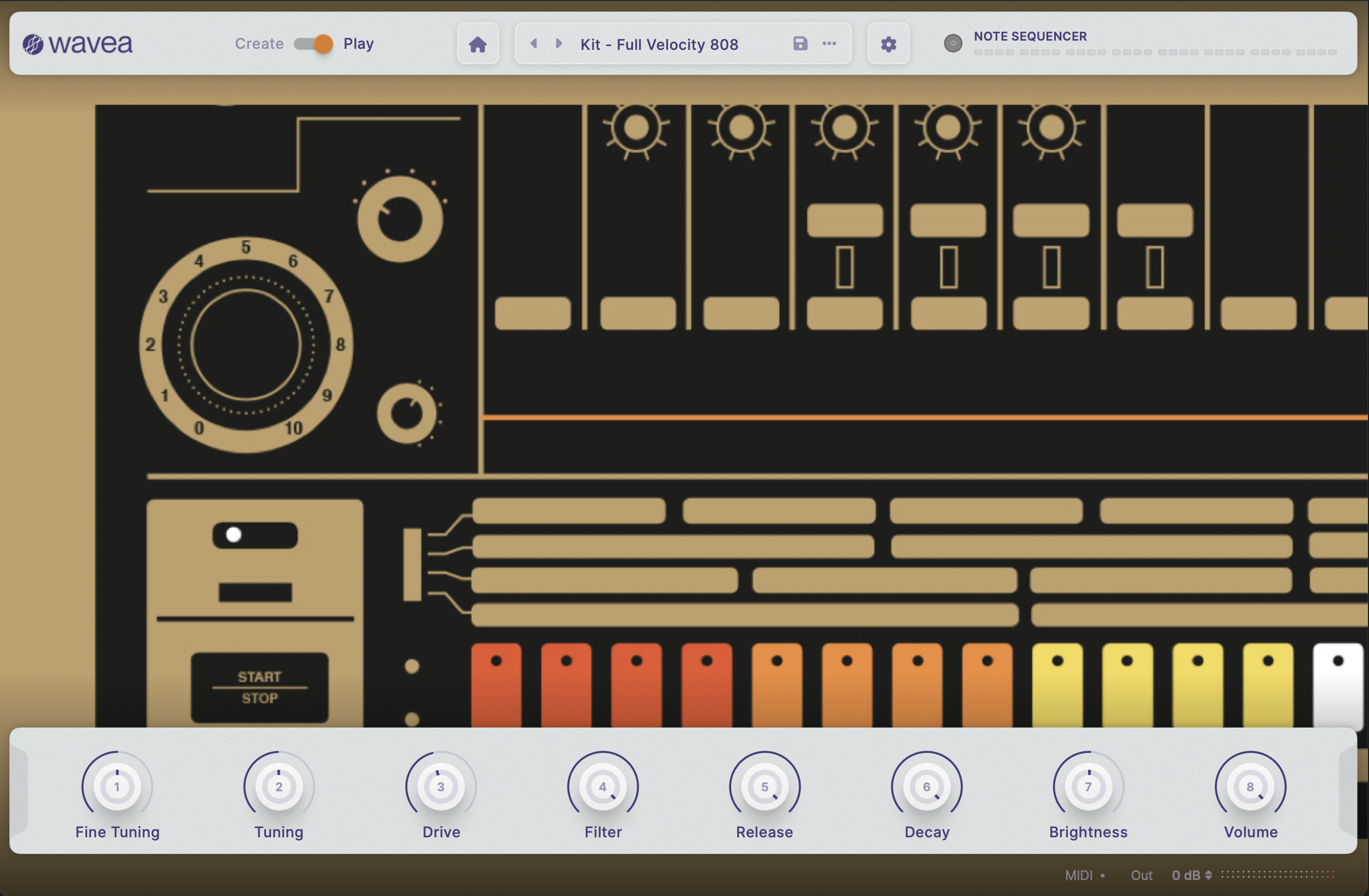Select Create mode label

[x=259, y=44]
